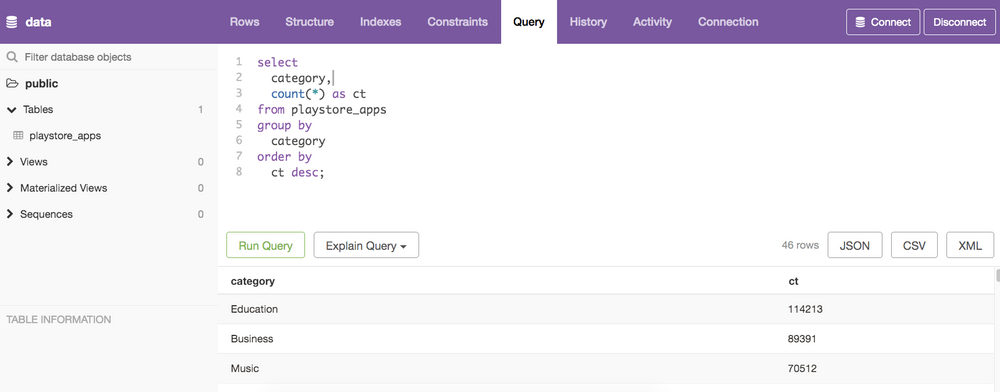Click the TABLE INFORMATION heading
1000x392 pixels.
click(x=59, y=319)
